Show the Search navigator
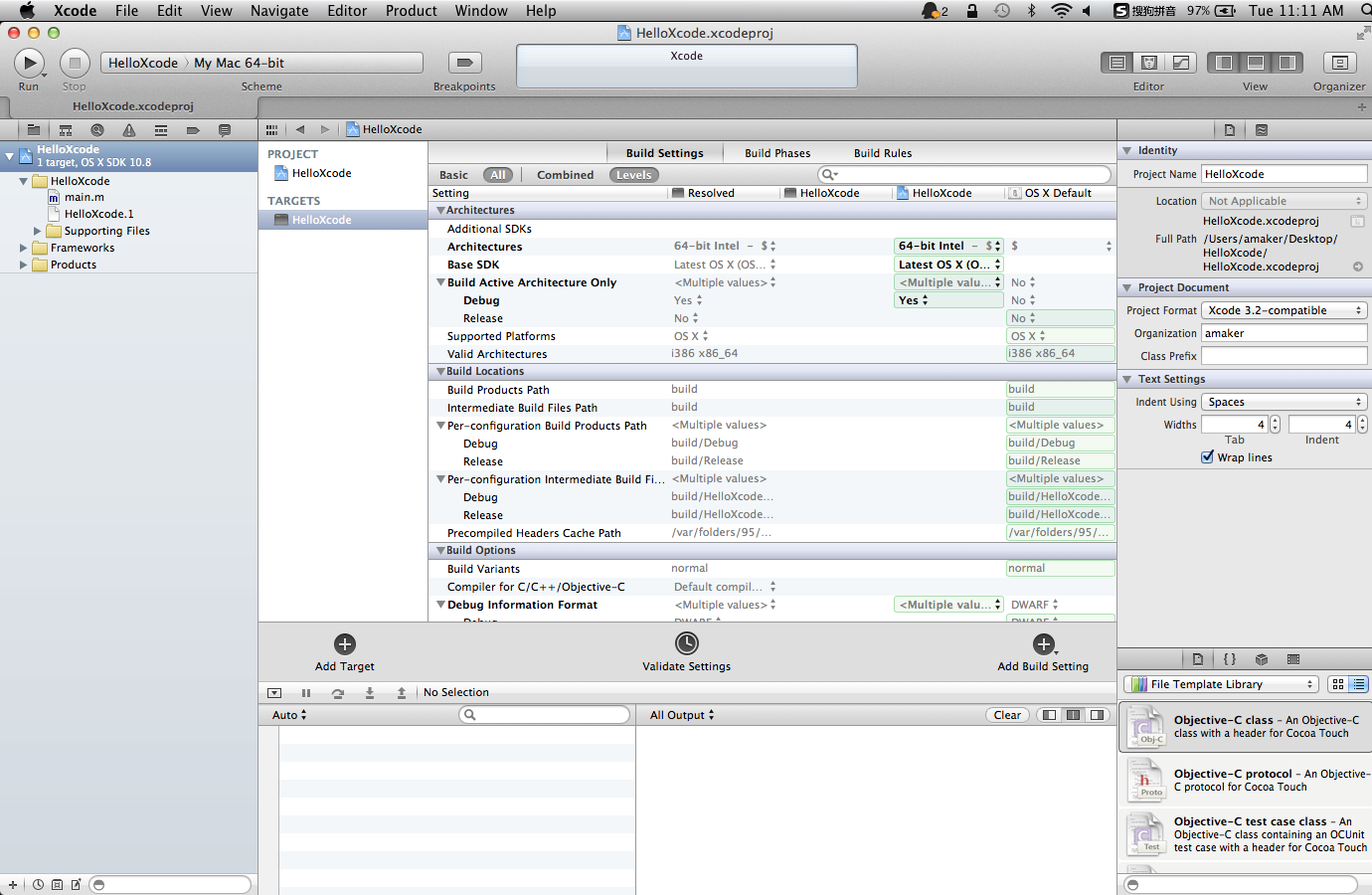The image size is (1372, 895). pyautogui.click(x=97, y=130)
